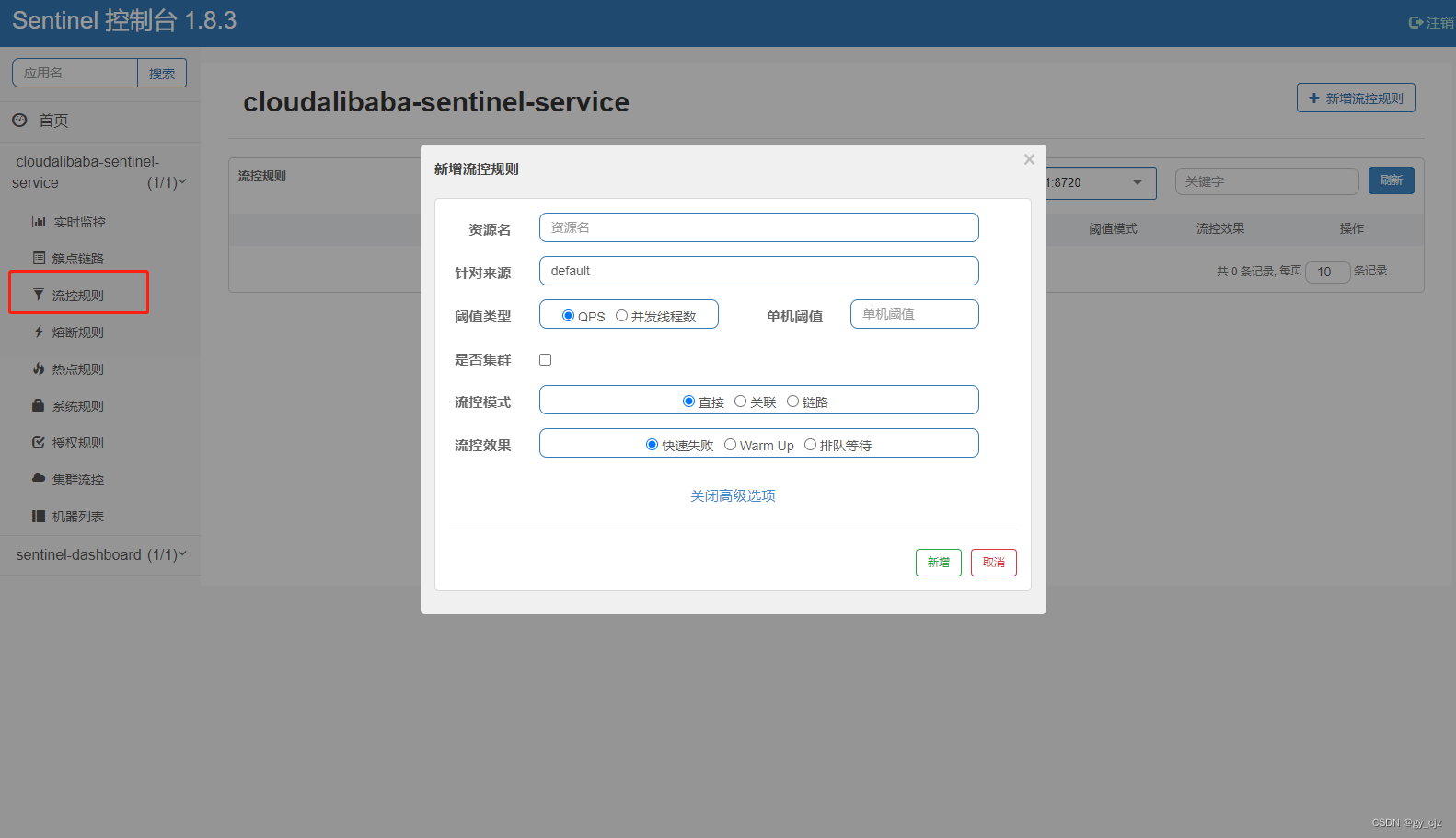Open 熔断规则 menu item
This screenshot has width=1456, height=838.
click(x=78, y=332)
